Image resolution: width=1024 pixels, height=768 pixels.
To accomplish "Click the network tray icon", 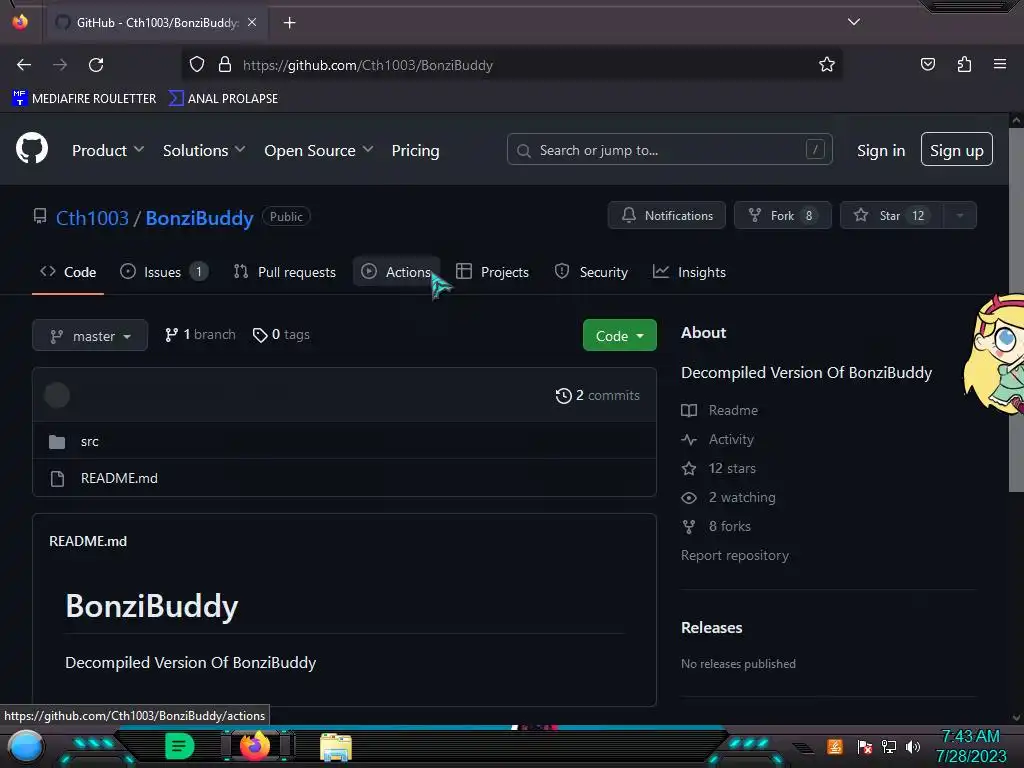I will pos(889,746).
